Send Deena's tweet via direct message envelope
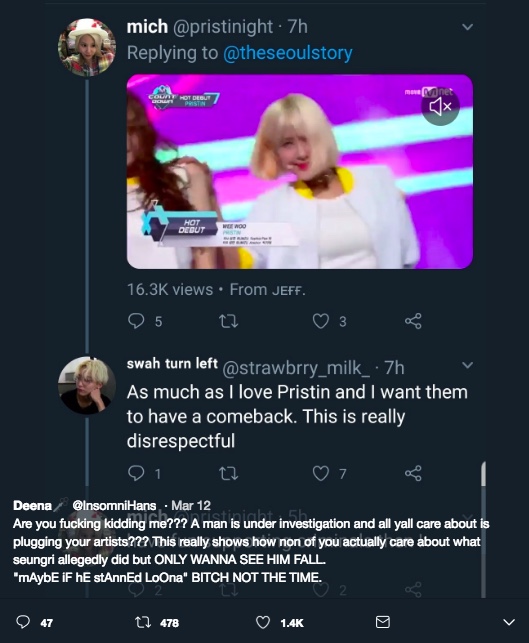 [x=383, y=622]
